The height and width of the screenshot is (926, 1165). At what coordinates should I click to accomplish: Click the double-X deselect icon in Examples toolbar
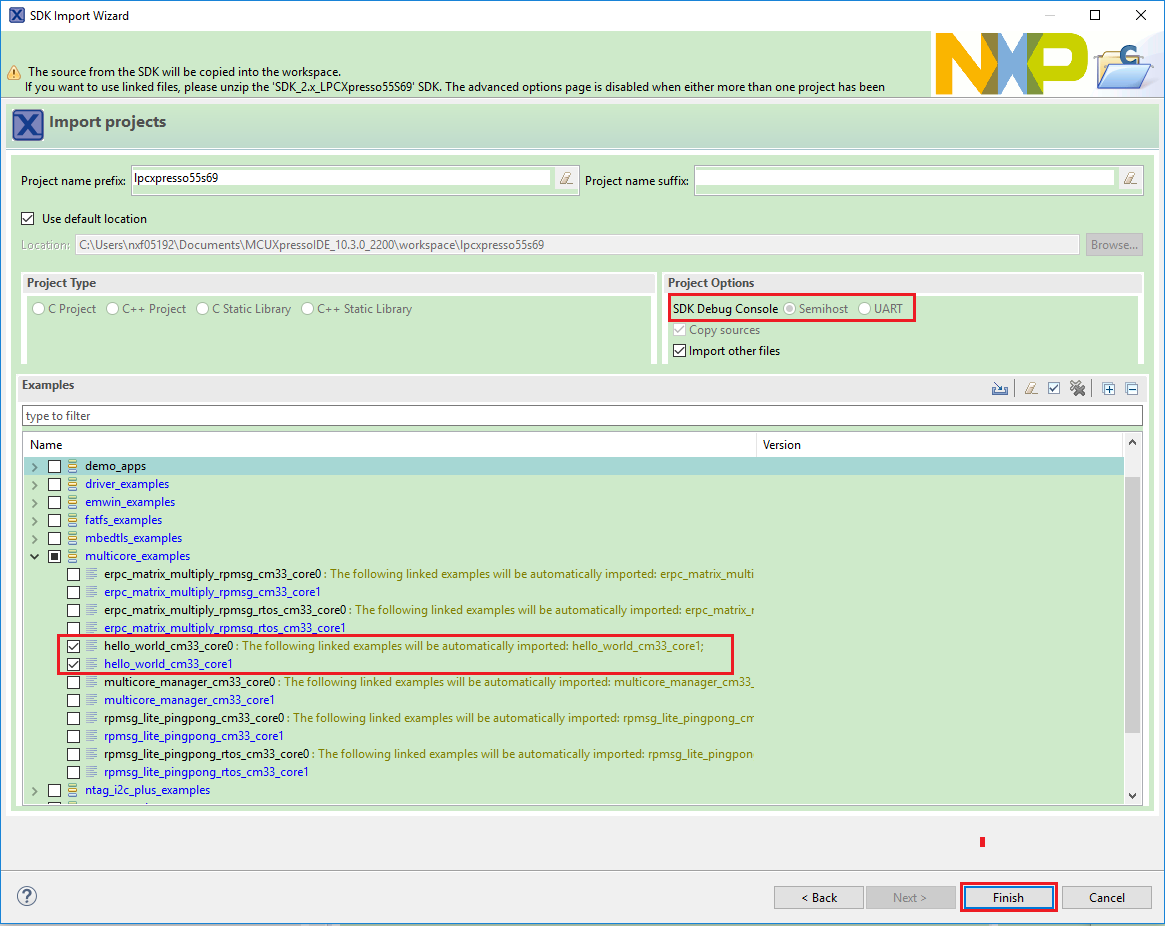tap(1077, 389)
